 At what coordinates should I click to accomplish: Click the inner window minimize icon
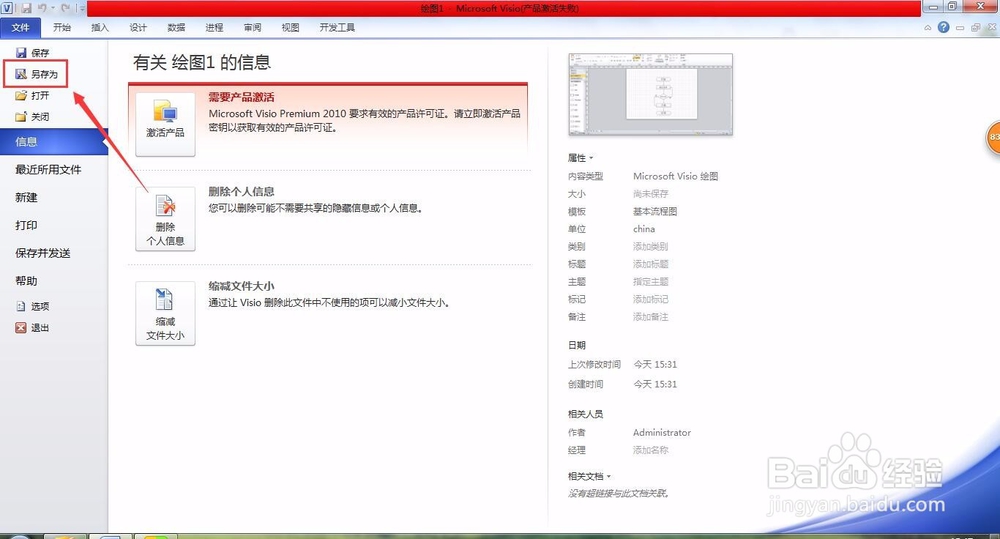click(960, 27)
